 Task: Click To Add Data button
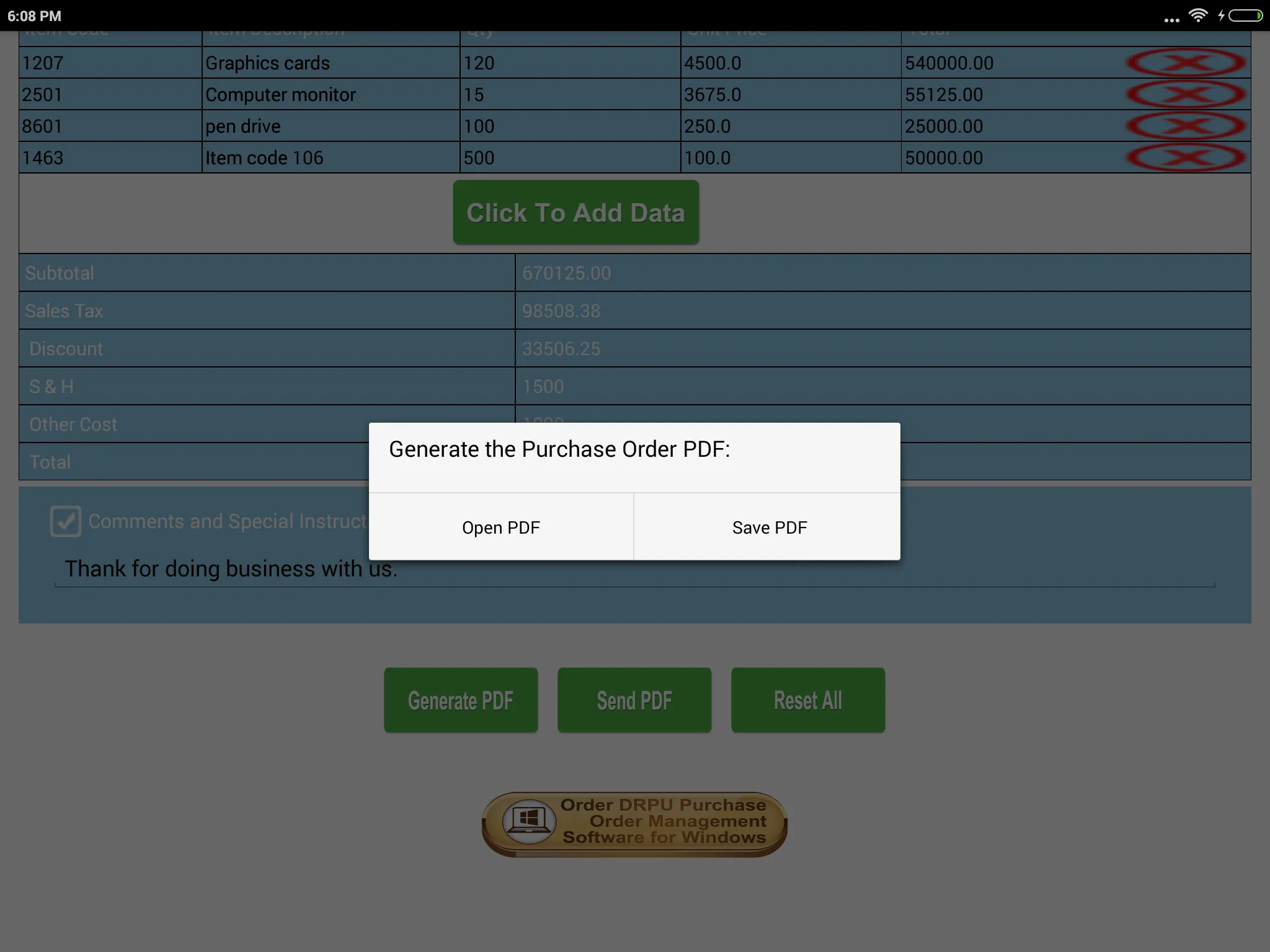[x=576, y=213]
